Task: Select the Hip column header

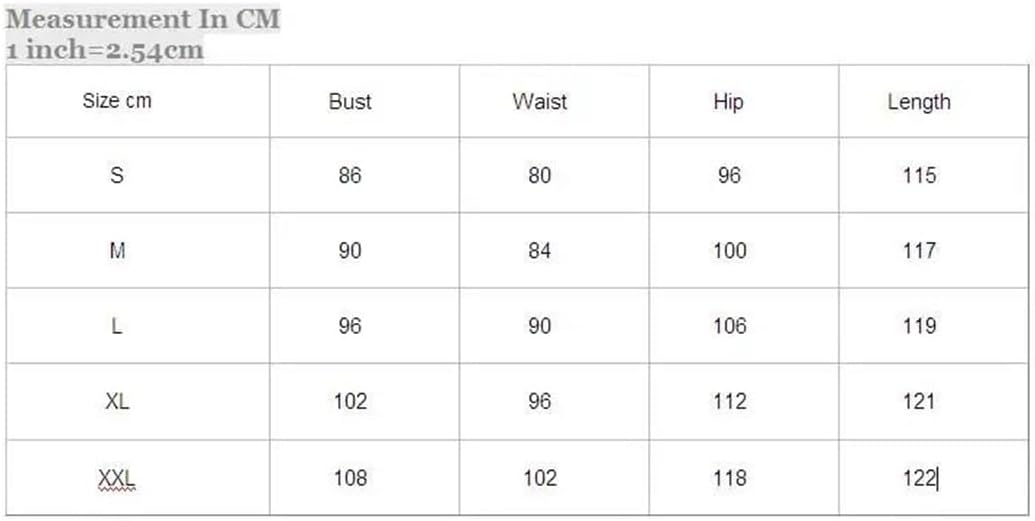Action: [x=729, y=102]
